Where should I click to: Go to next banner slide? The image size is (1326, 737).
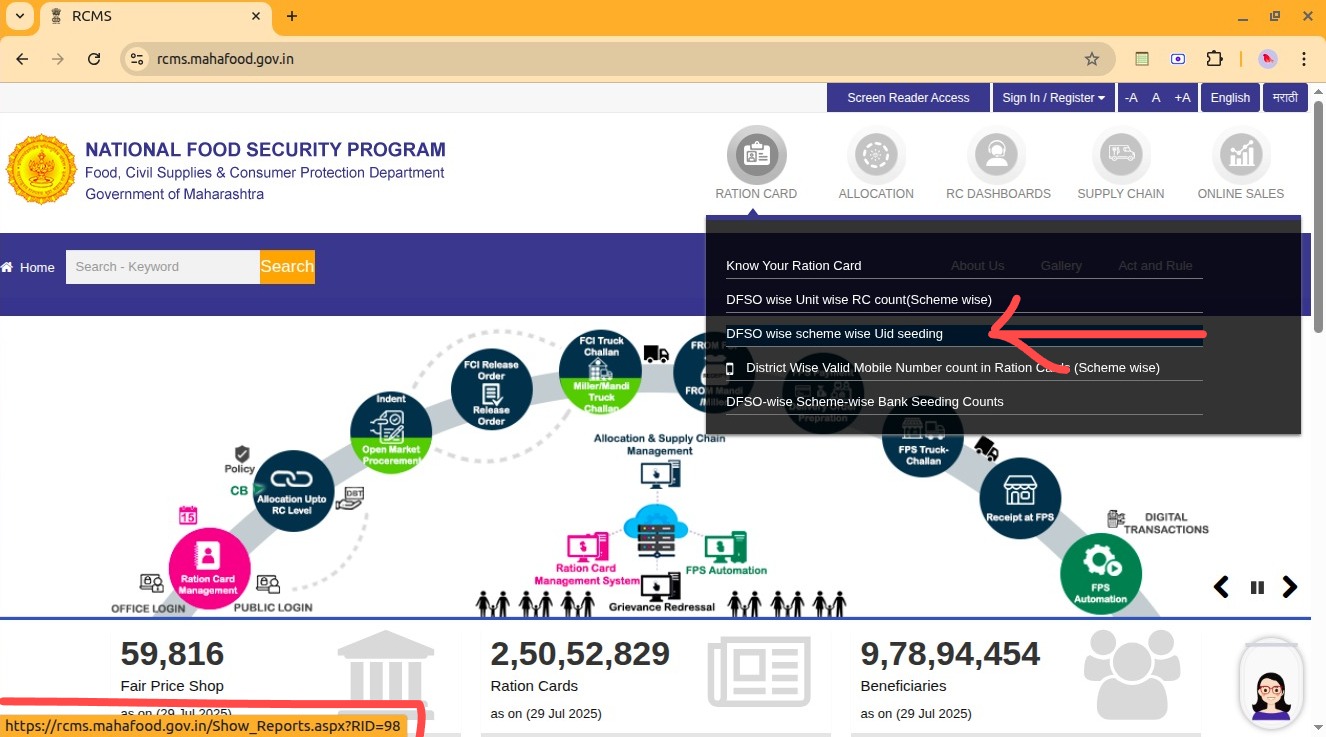[x=1290, y=588]
